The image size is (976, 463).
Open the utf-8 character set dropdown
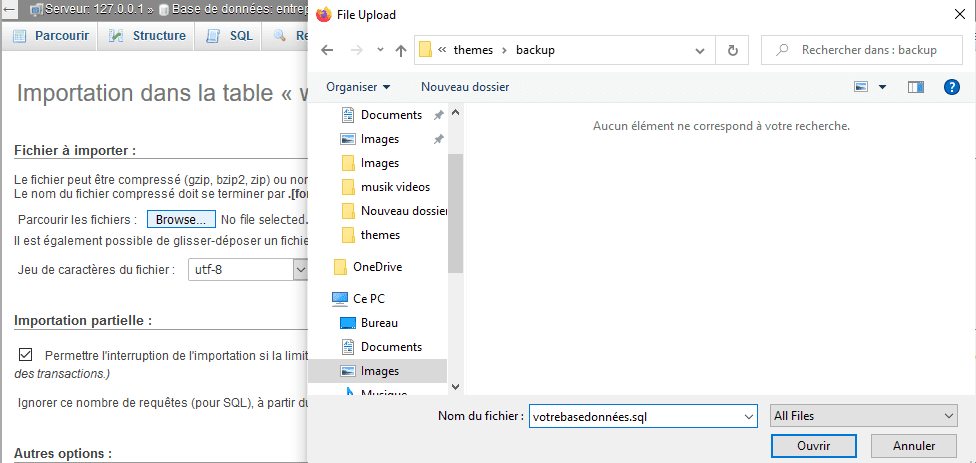coord(248,270)
